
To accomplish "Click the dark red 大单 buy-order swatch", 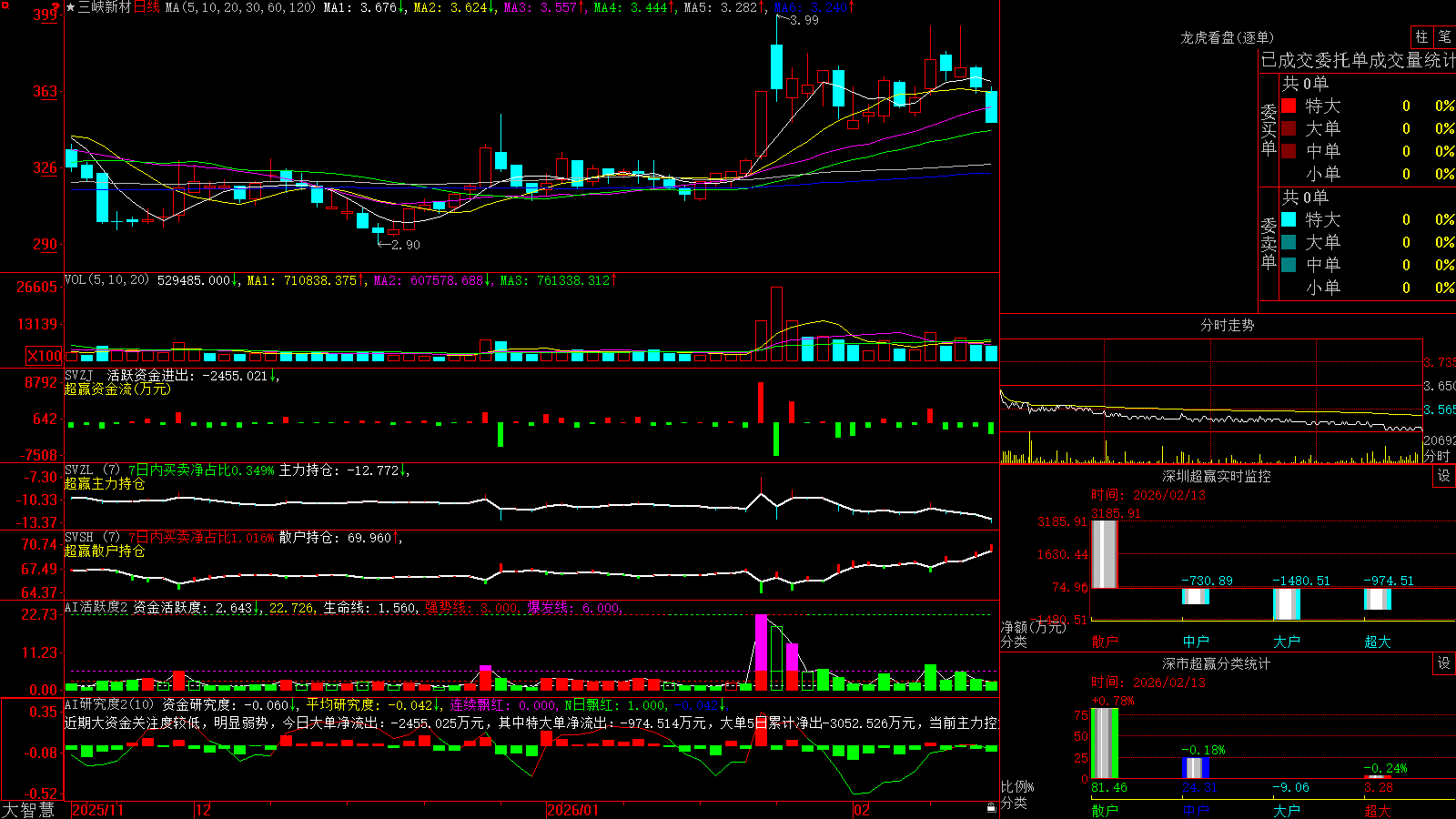I will click(1289, 128).
